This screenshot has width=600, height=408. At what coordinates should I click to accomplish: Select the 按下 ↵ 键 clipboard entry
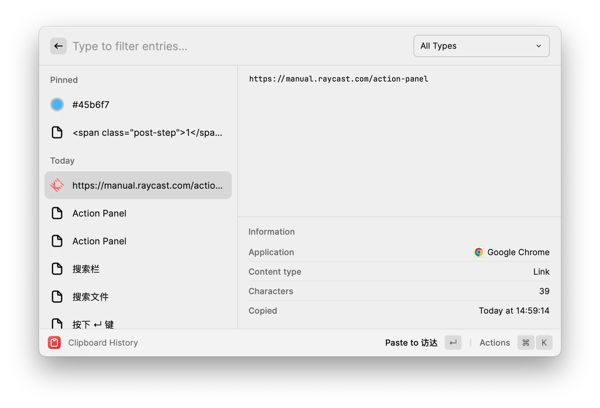coord(138,324)
